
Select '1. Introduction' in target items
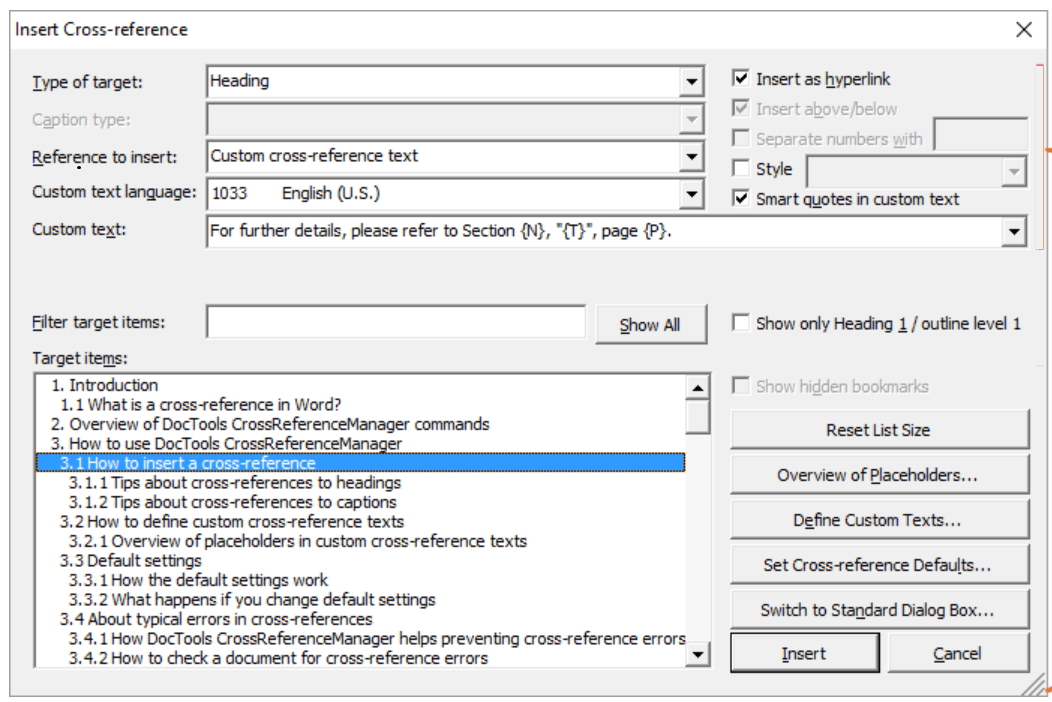[360, 385]
